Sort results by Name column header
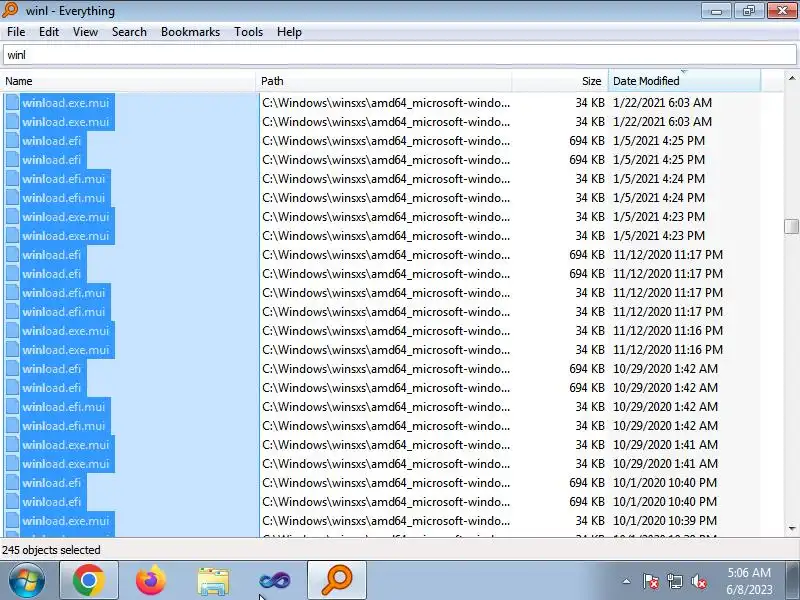This screenshot has width=800, height=600. (129, 81)
